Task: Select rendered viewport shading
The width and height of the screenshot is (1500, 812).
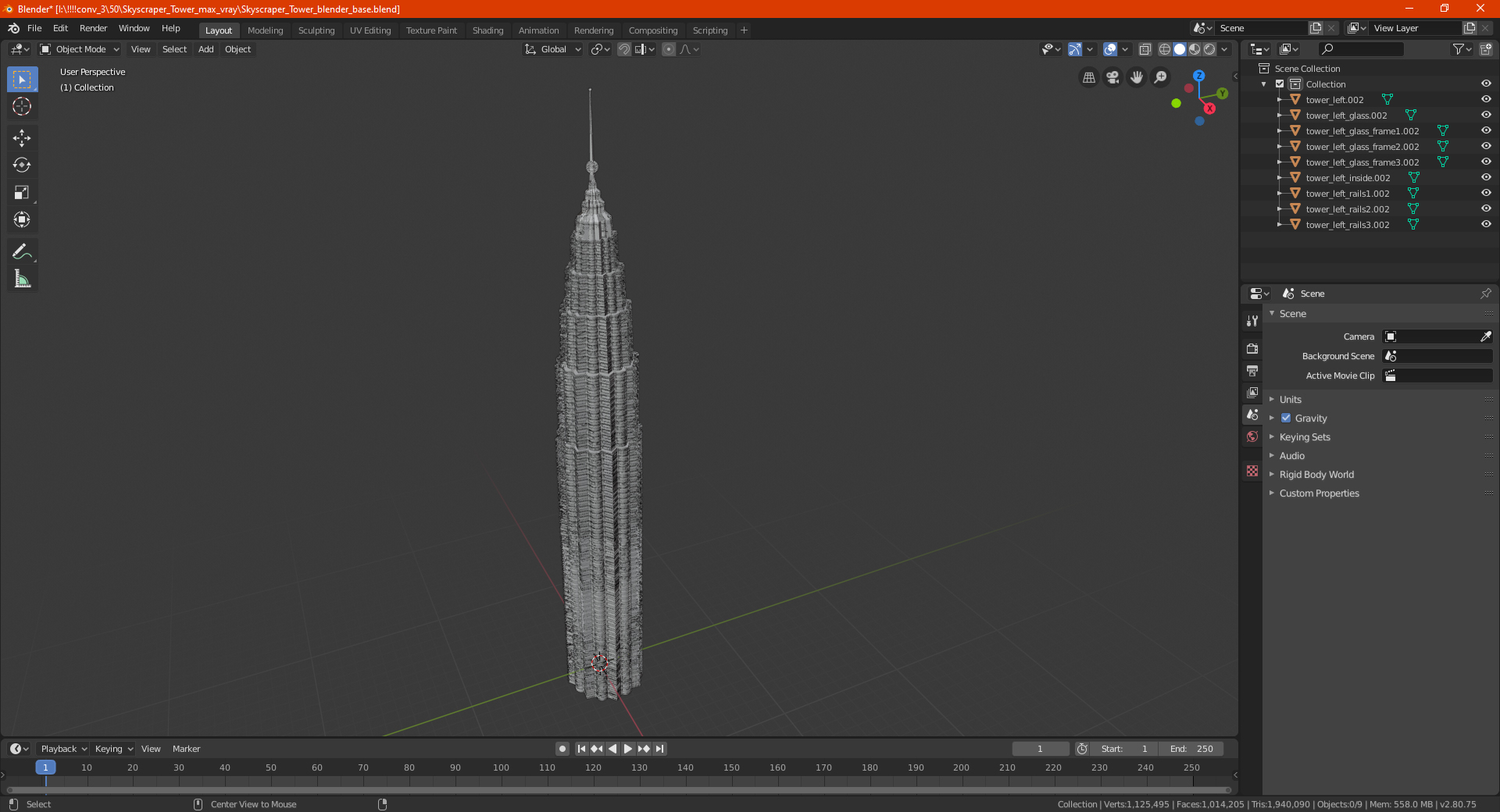Action: (1209, 49)
